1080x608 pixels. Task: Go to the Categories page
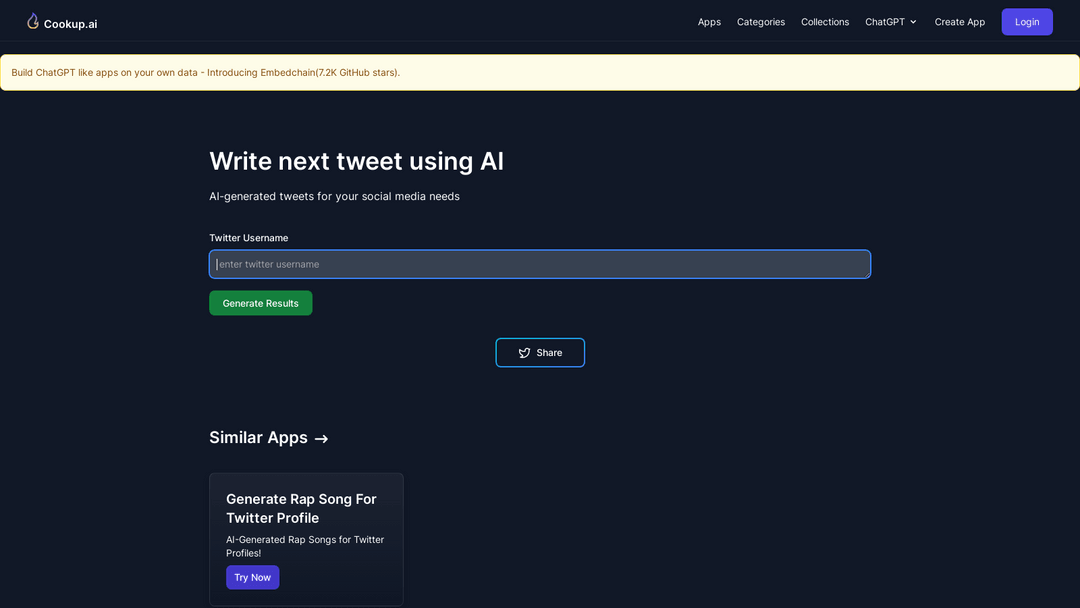point(760,22)
